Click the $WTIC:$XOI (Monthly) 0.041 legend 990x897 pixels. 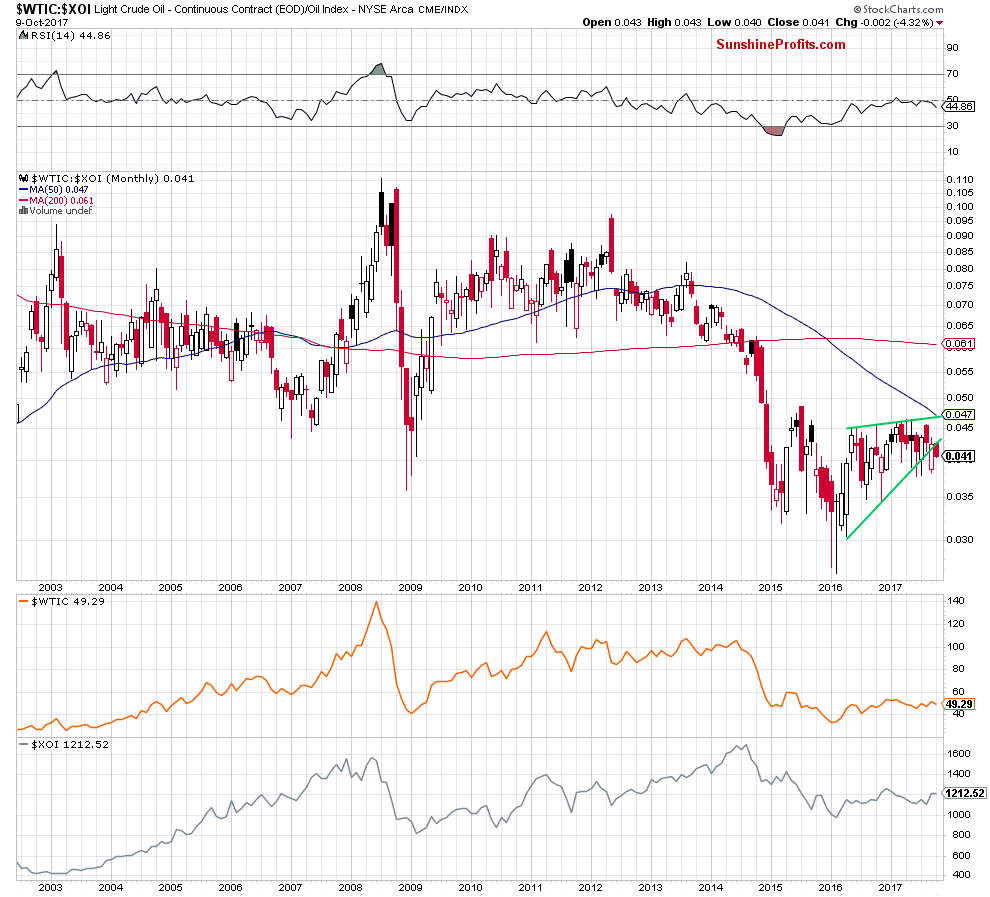click(x=112, y=179)
